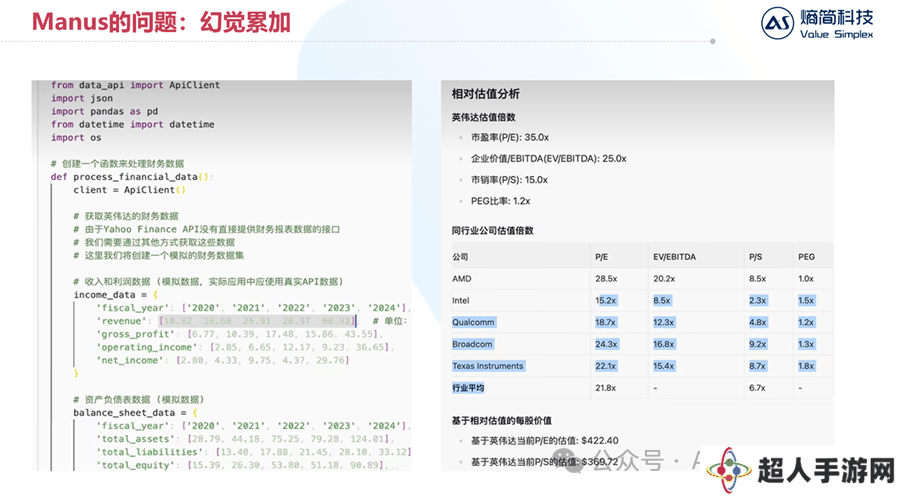This screenshot has height=496, width=900.
Task: Click the bullet "PEG比率: 1.2x"
Action: [x=501, y=201]
